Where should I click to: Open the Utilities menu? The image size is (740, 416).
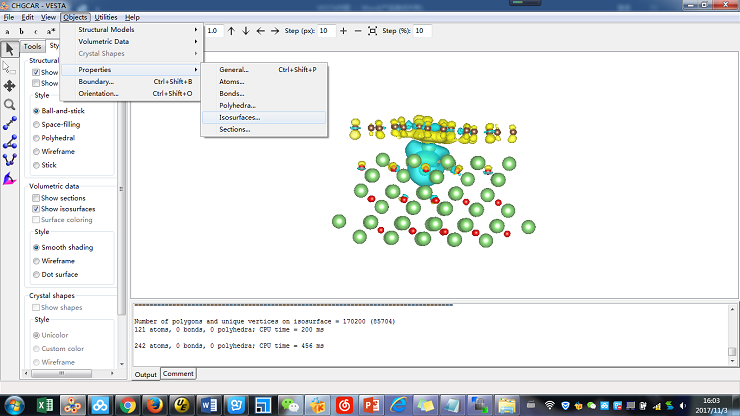[106, 18]
